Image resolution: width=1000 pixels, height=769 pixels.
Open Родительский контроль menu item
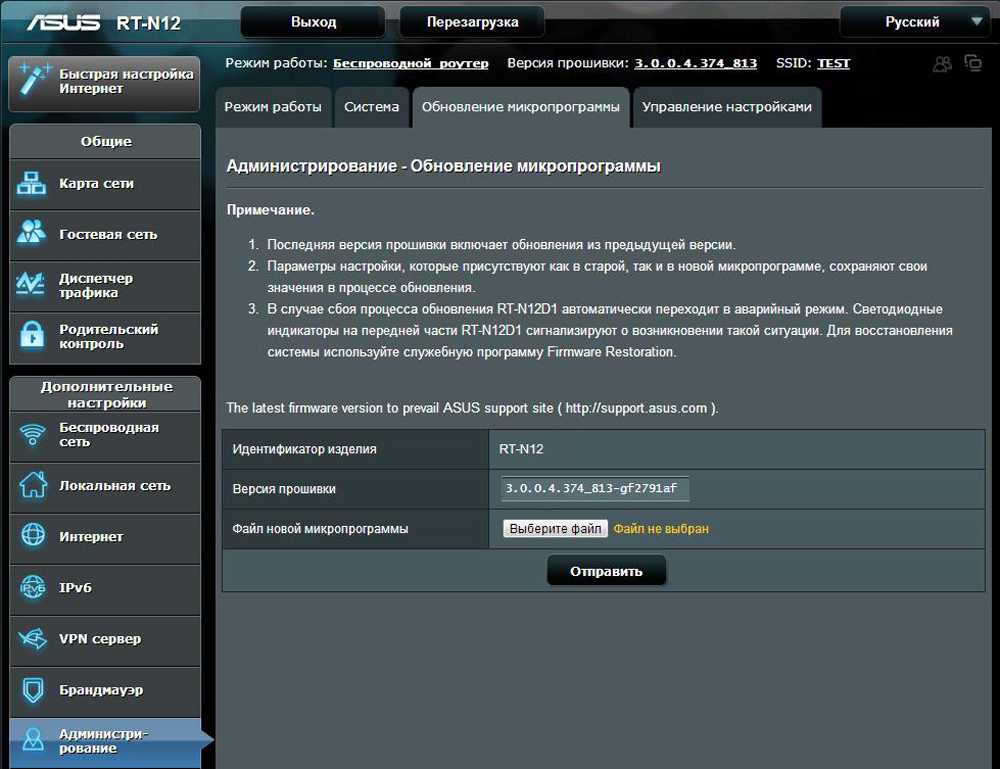[x=105, y=337]
